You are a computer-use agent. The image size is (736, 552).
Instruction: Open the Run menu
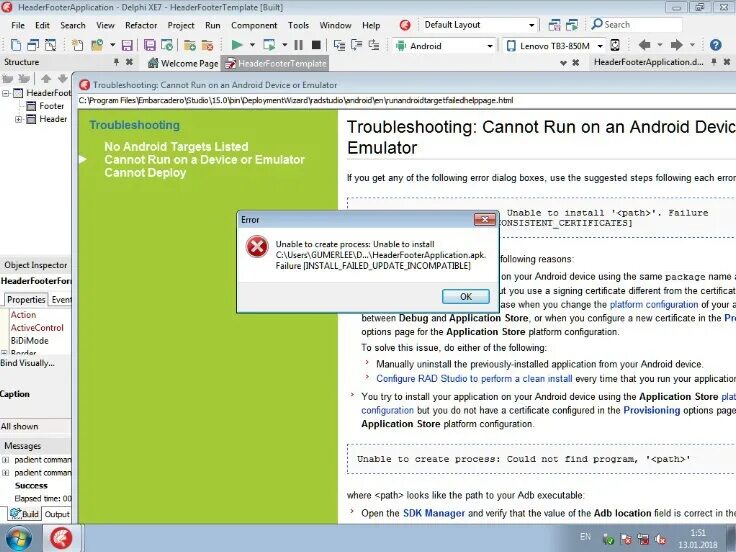pos(213,25)
